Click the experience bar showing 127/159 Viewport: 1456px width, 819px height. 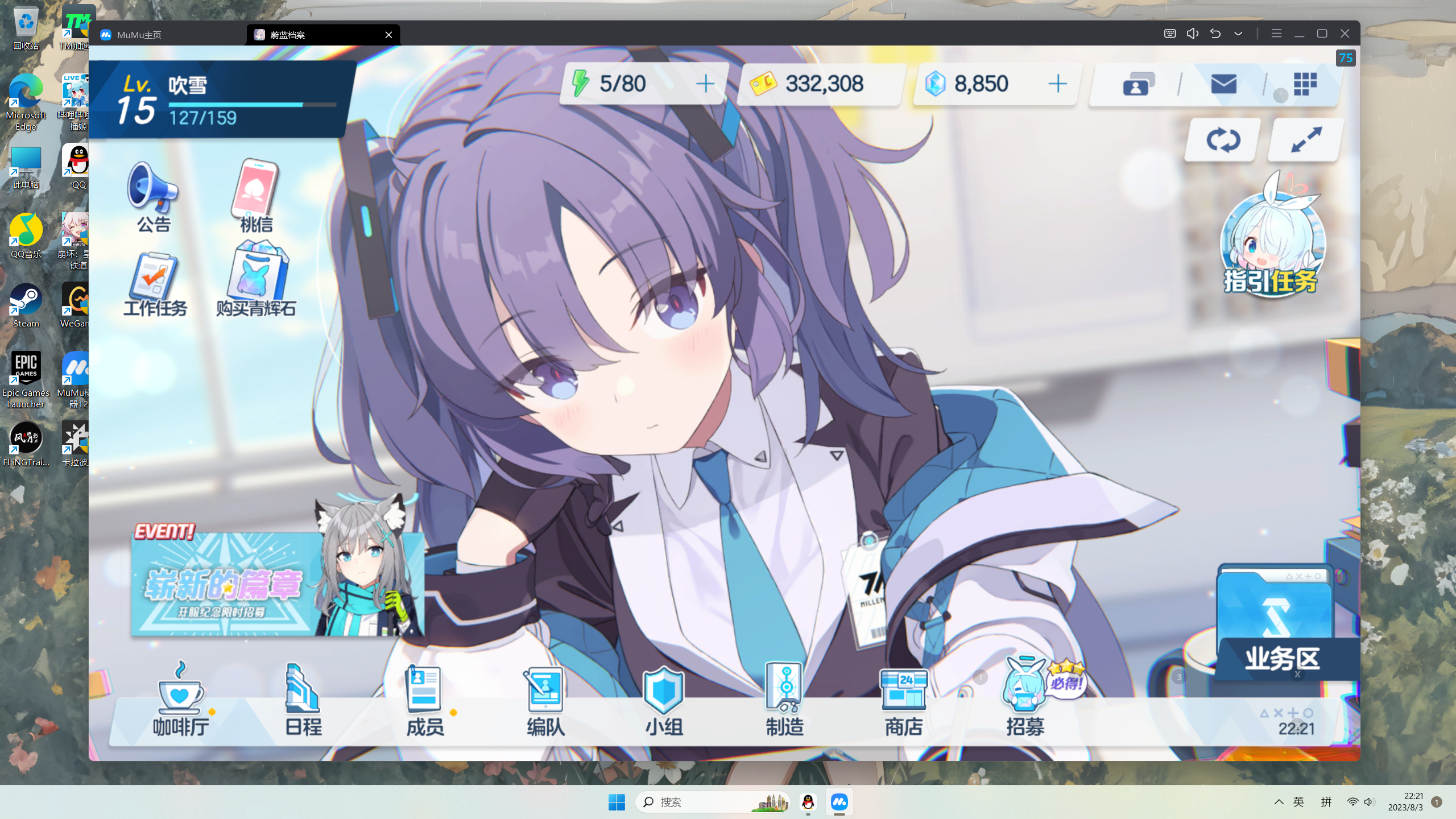tap(252, 105)
